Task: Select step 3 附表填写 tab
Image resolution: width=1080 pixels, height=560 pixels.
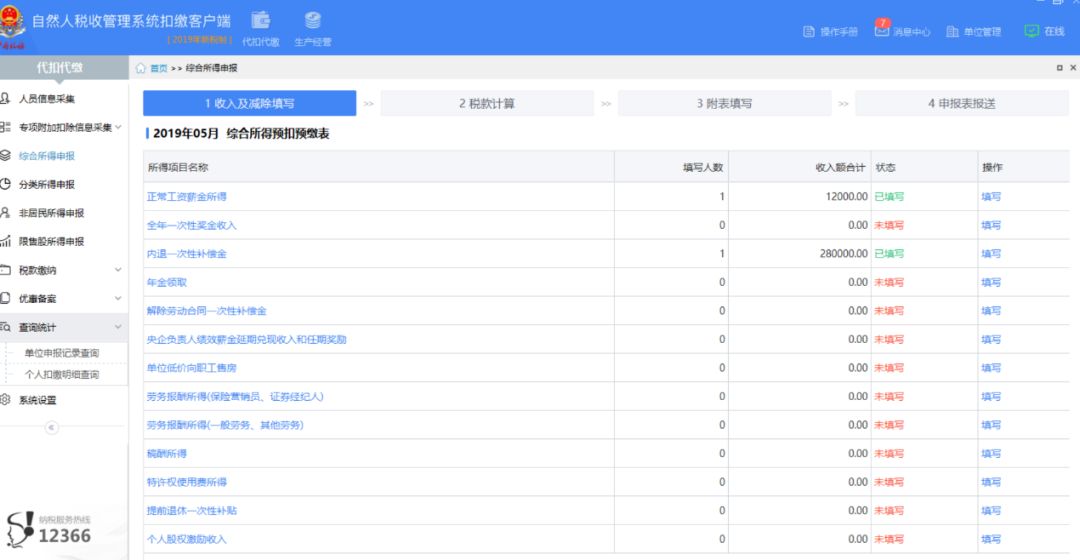Action: click(724, 103)
